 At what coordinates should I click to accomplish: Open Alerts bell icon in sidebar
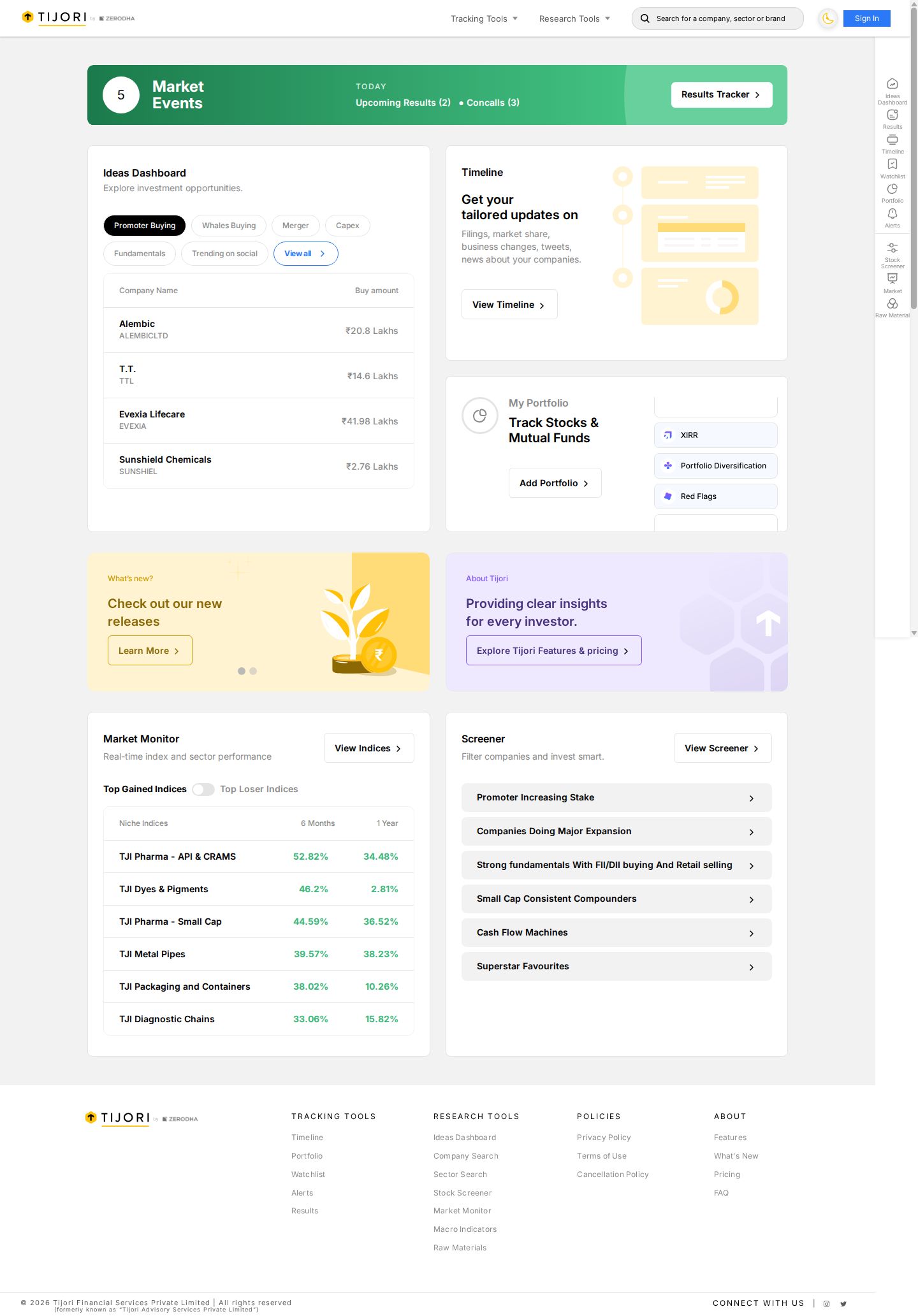pyautogui.click(x=892, y=213)
